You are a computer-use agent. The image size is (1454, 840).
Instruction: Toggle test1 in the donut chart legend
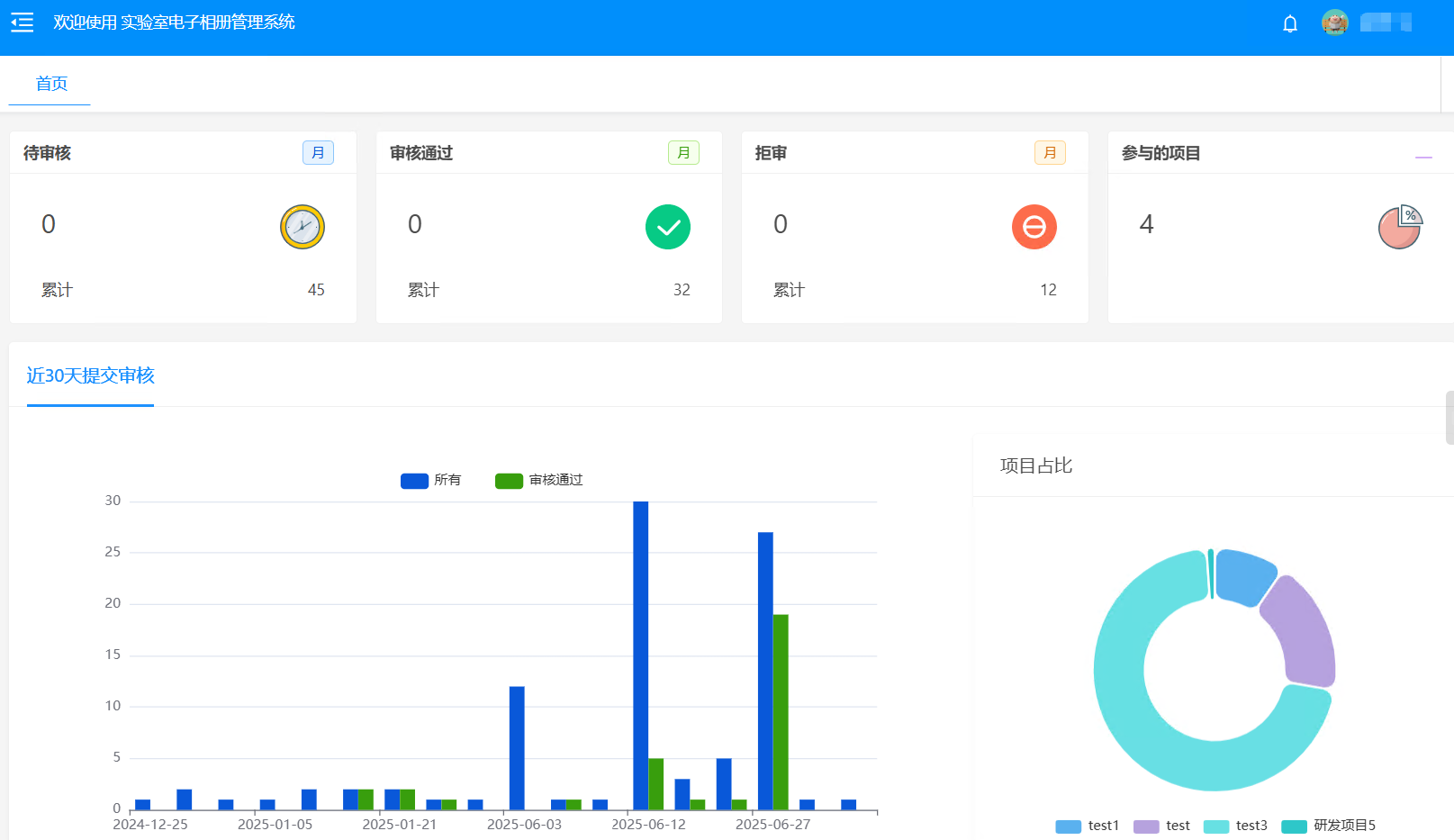pyautogui.click(x=1087, y=826)
